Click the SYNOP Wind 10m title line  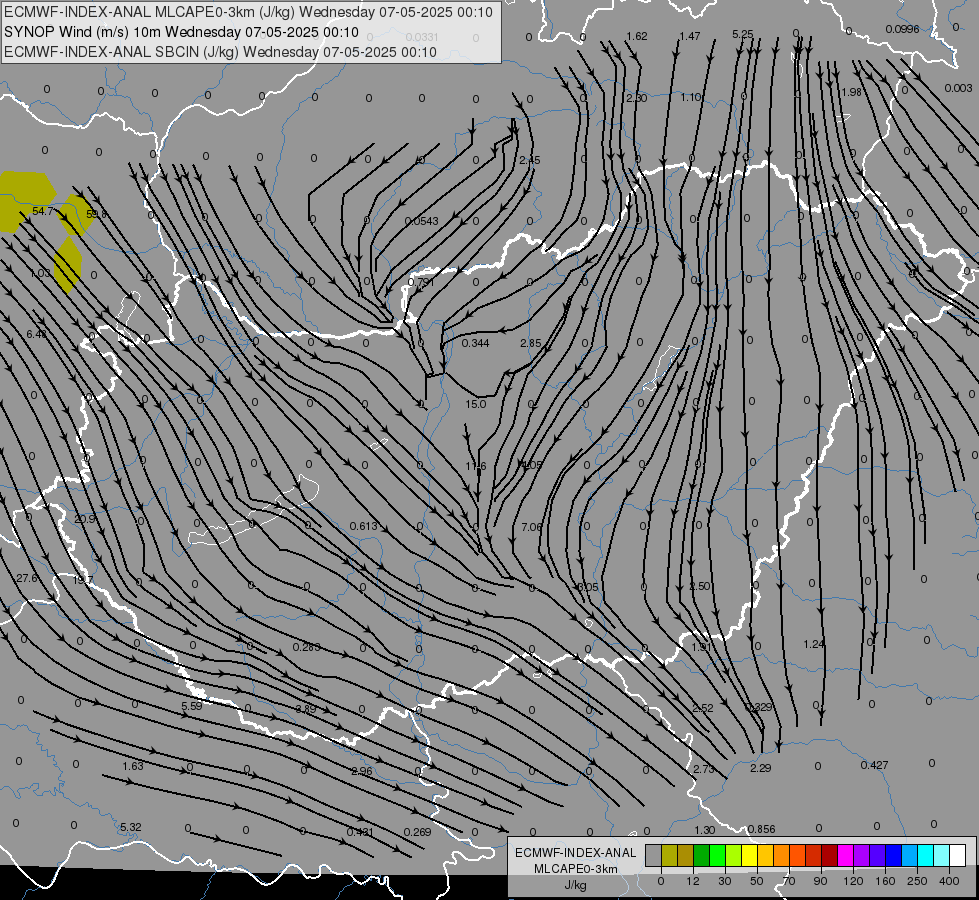pos(181,32)
